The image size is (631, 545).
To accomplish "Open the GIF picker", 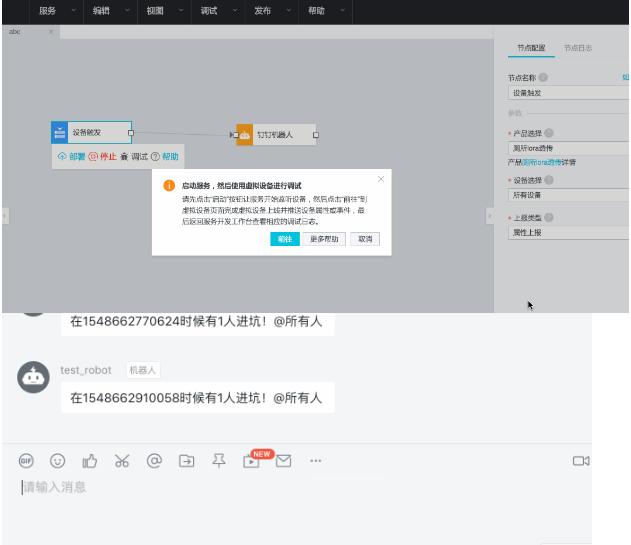I will (26, 461).
